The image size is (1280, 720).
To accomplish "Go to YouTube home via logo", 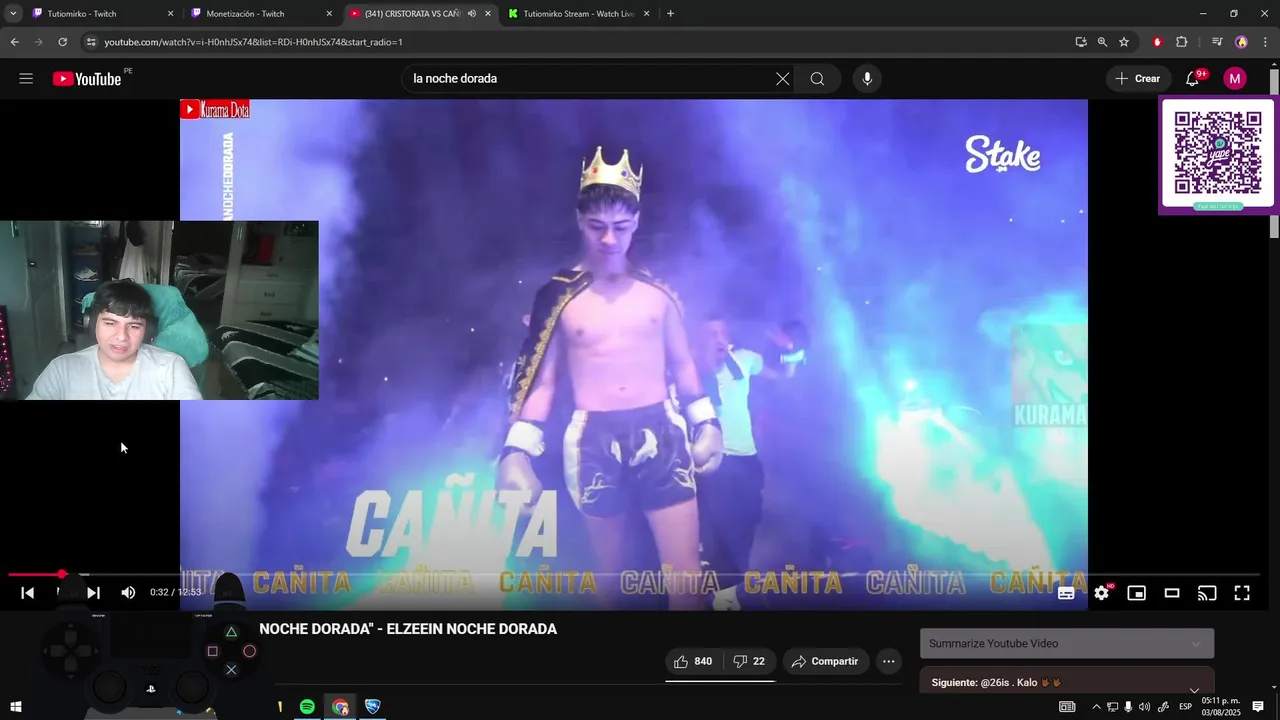I will 87,79.
